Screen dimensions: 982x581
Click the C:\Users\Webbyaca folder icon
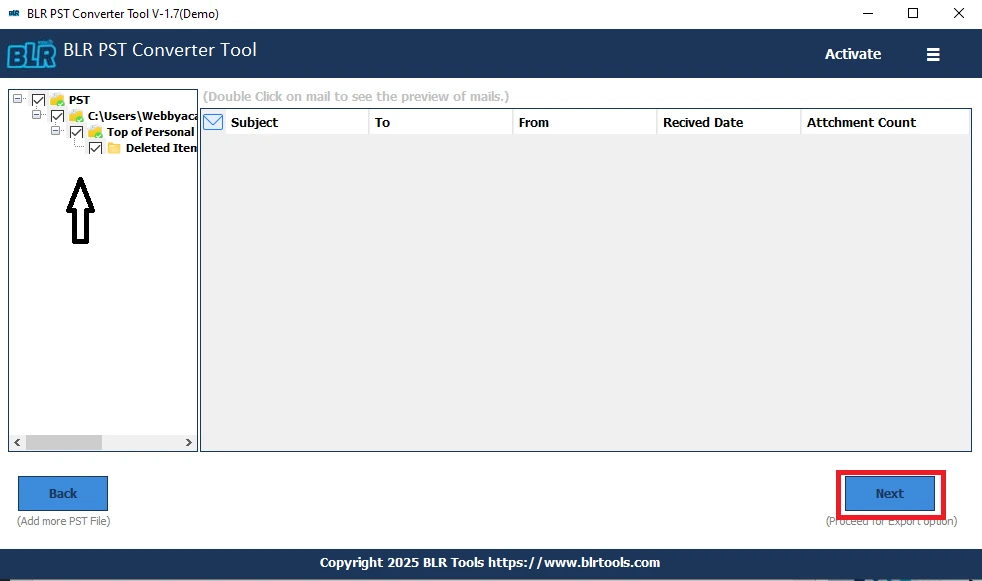point(76,116)
